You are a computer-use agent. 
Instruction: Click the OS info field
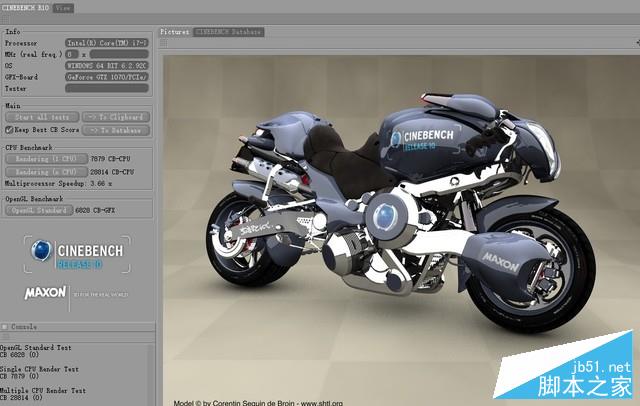coord(107,66)
